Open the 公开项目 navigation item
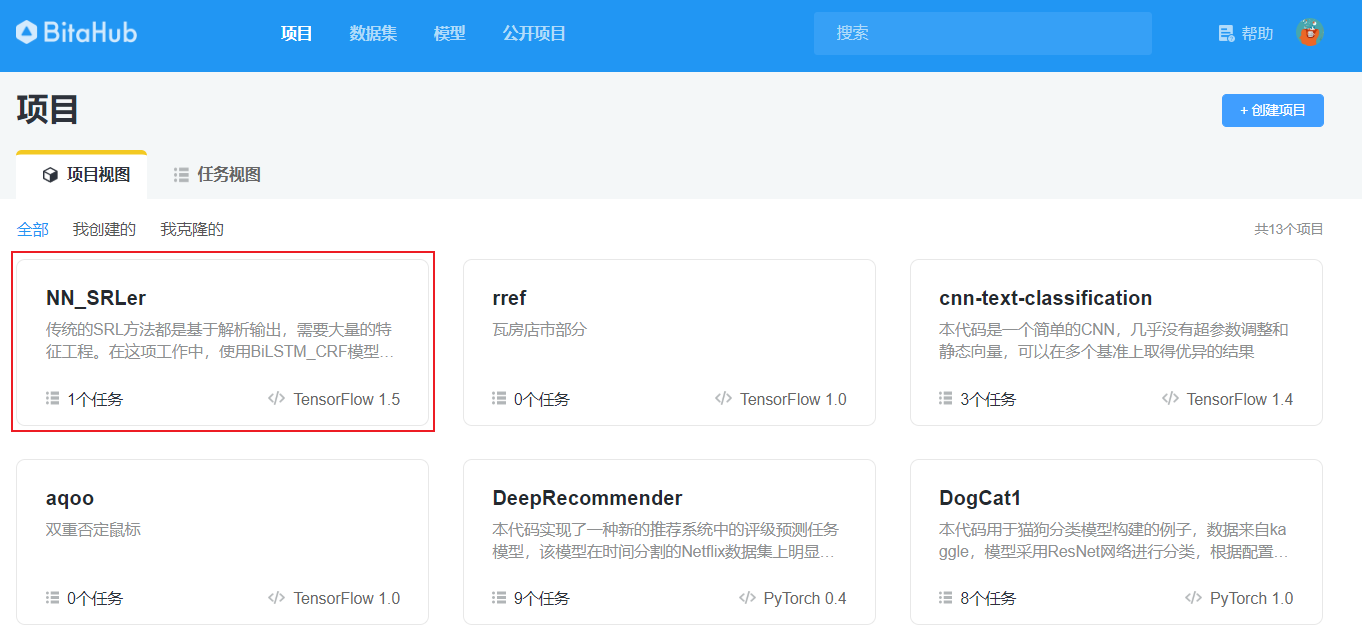The image size is (1362, 641). pyautogui.click(x=534, y=33)
